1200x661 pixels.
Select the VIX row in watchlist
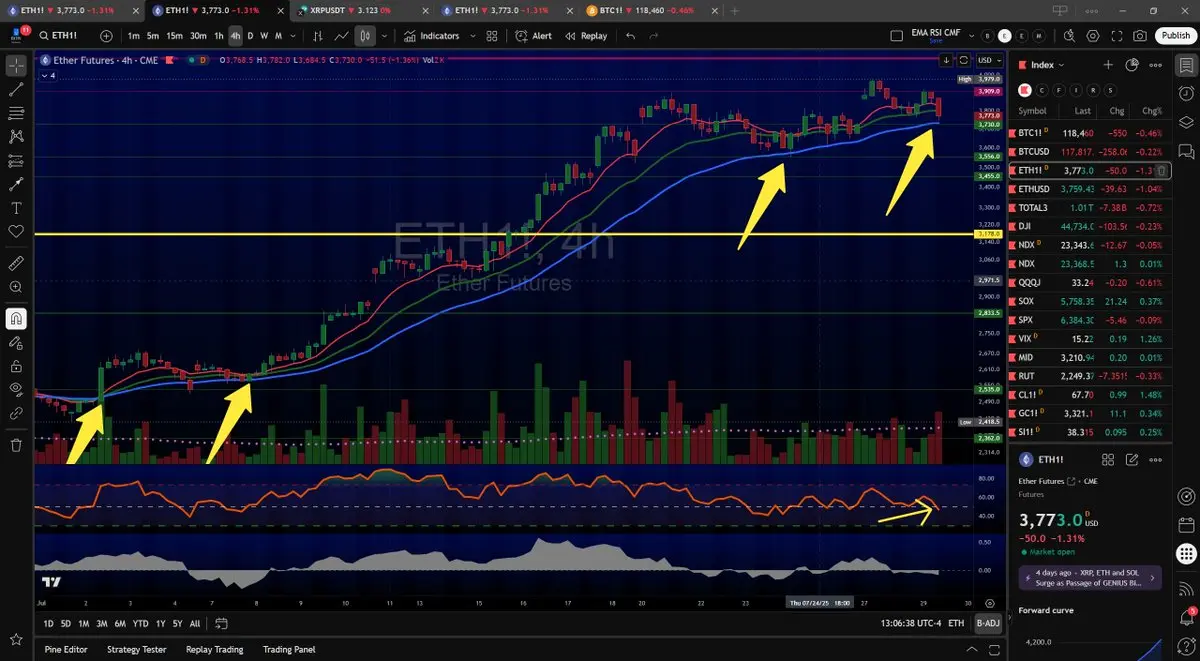click(1089, 338)
